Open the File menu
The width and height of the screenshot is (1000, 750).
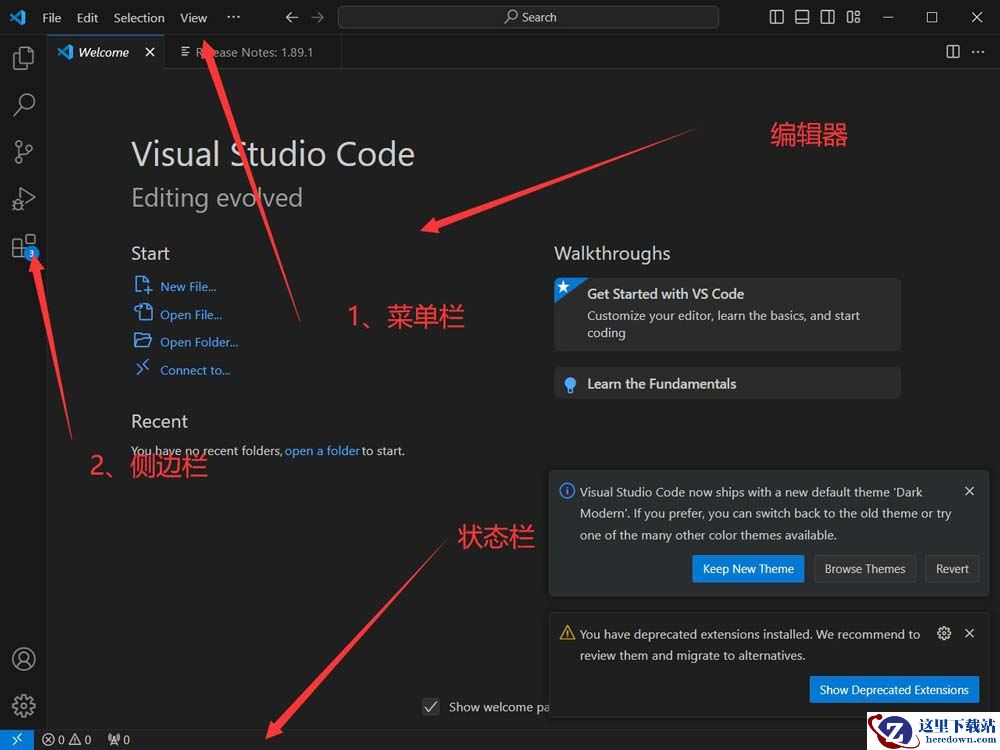click(x=52, y=18)
